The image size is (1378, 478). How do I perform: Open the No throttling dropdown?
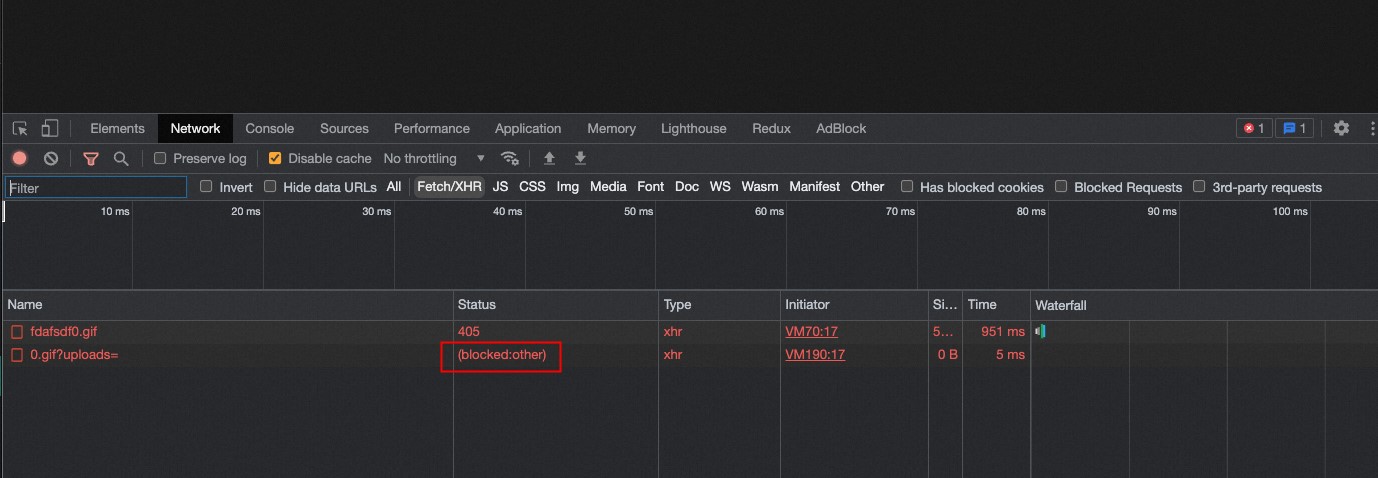coord(434,158)
